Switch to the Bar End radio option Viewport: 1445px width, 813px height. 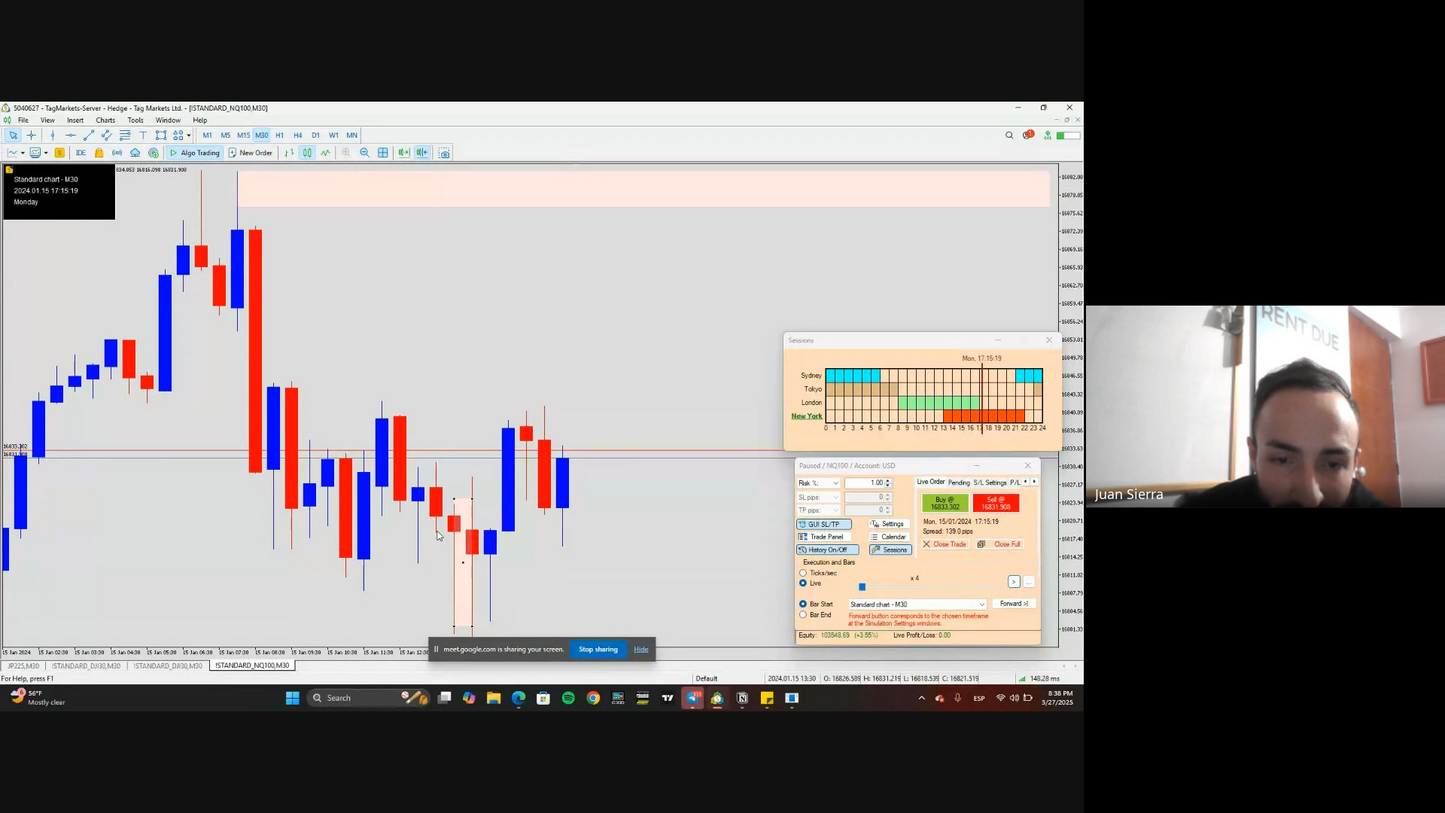(803, 615)
